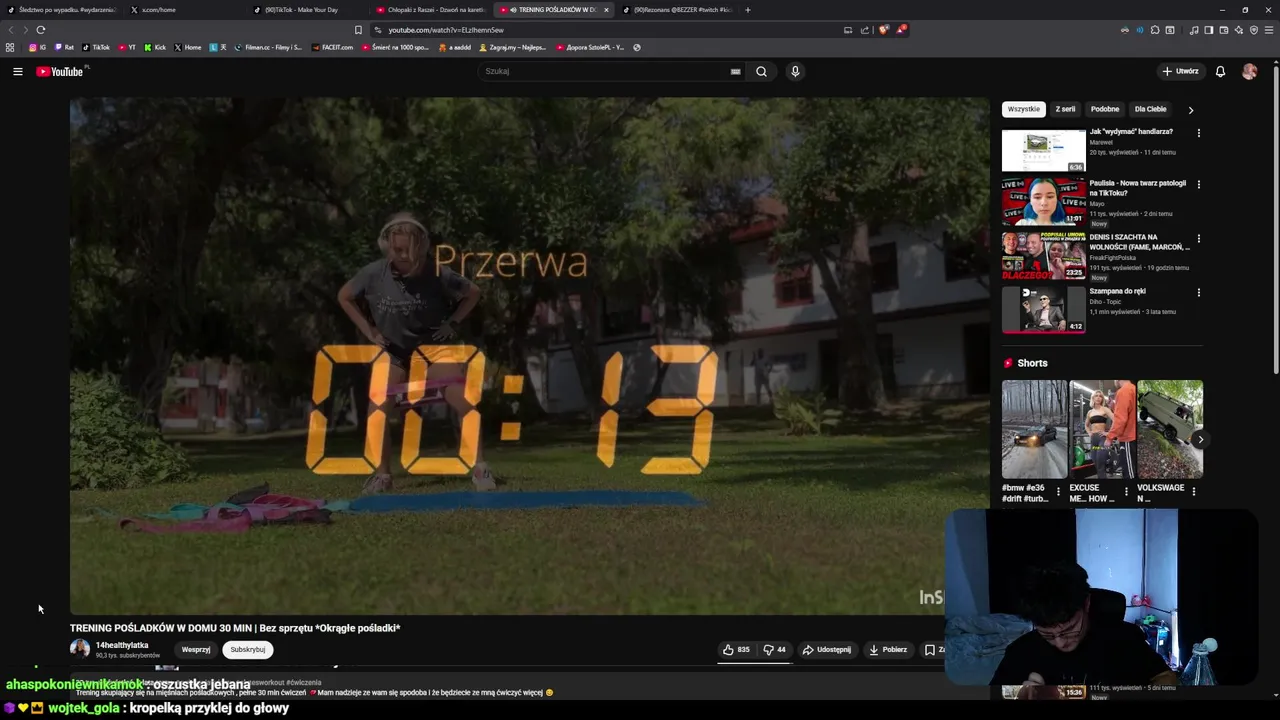Open a new browser tab with plus

pyautogui.click(x=747, y=10)
